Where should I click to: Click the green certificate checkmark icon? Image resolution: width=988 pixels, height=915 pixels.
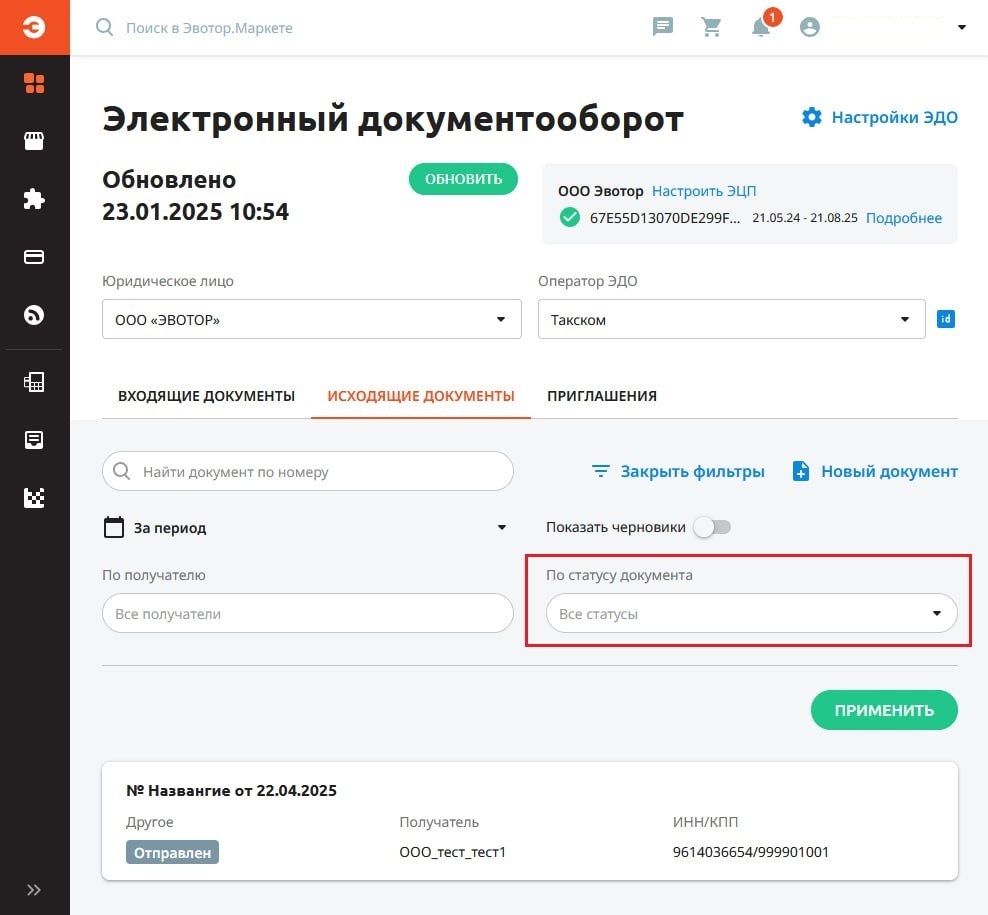570,217
